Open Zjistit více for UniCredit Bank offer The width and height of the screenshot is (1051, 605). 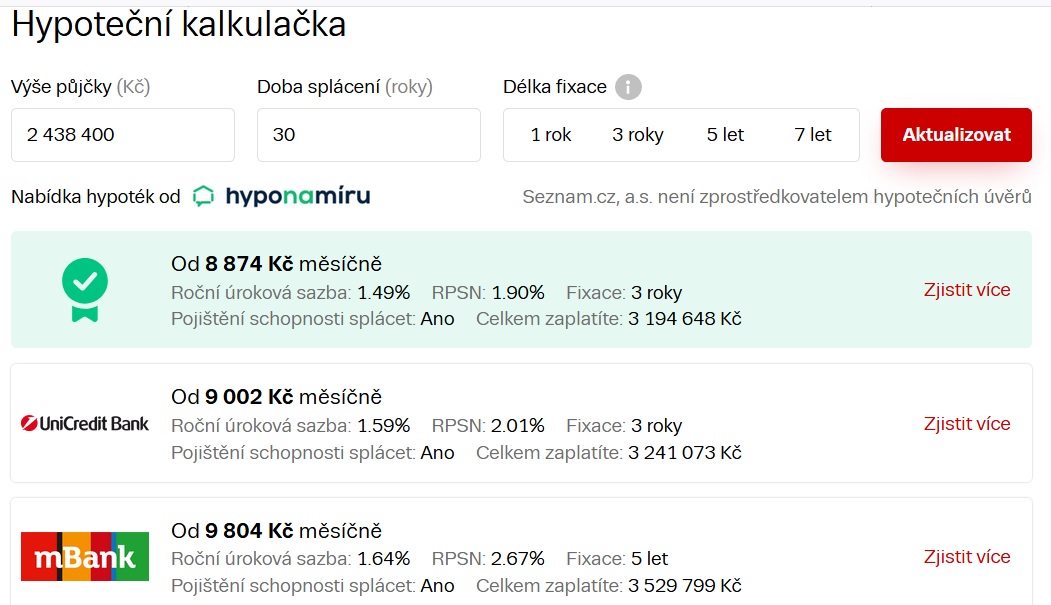[967, 423]
